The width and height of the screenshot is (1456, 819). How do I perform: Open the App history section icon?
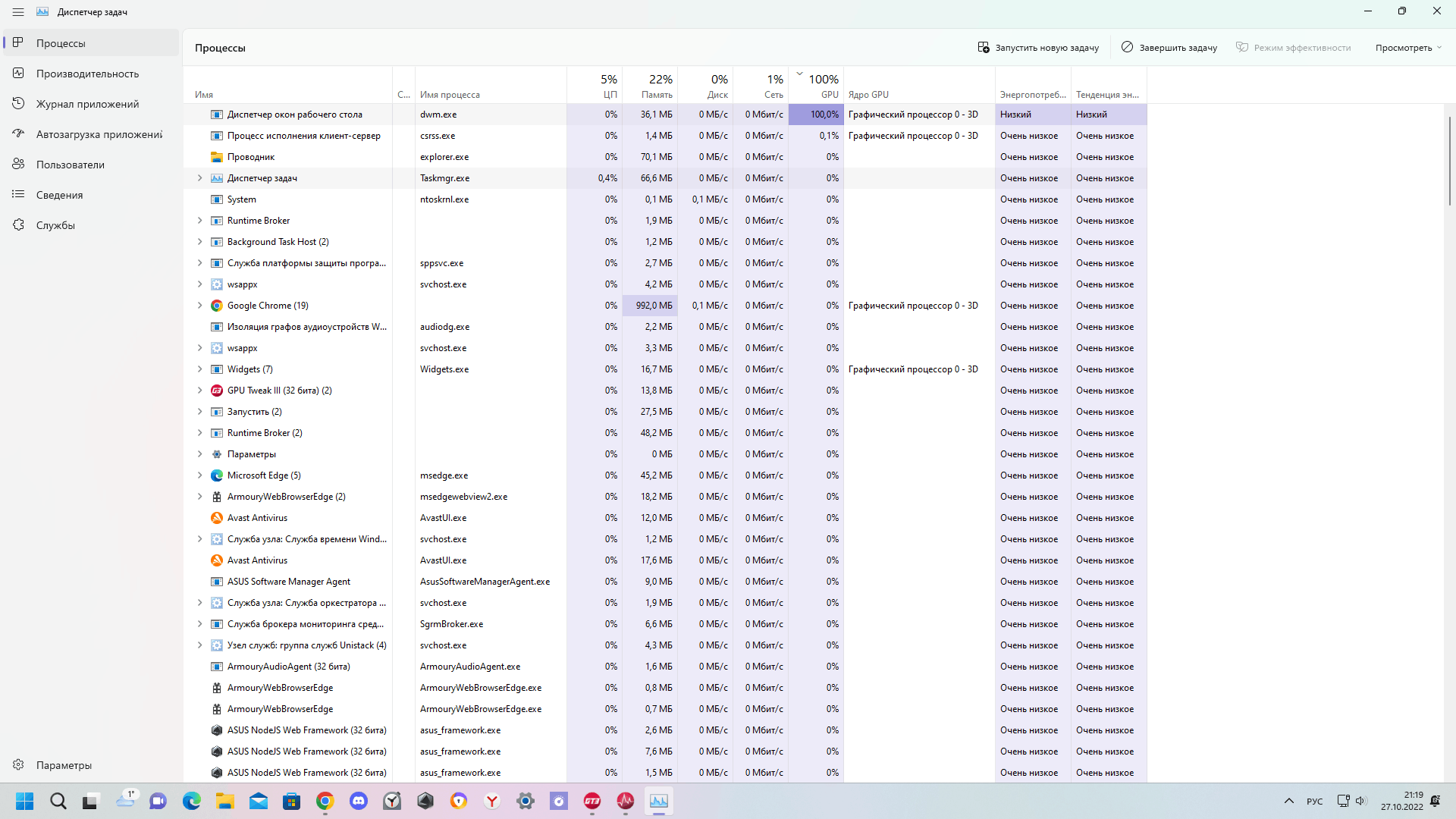(x=19, y=104)
